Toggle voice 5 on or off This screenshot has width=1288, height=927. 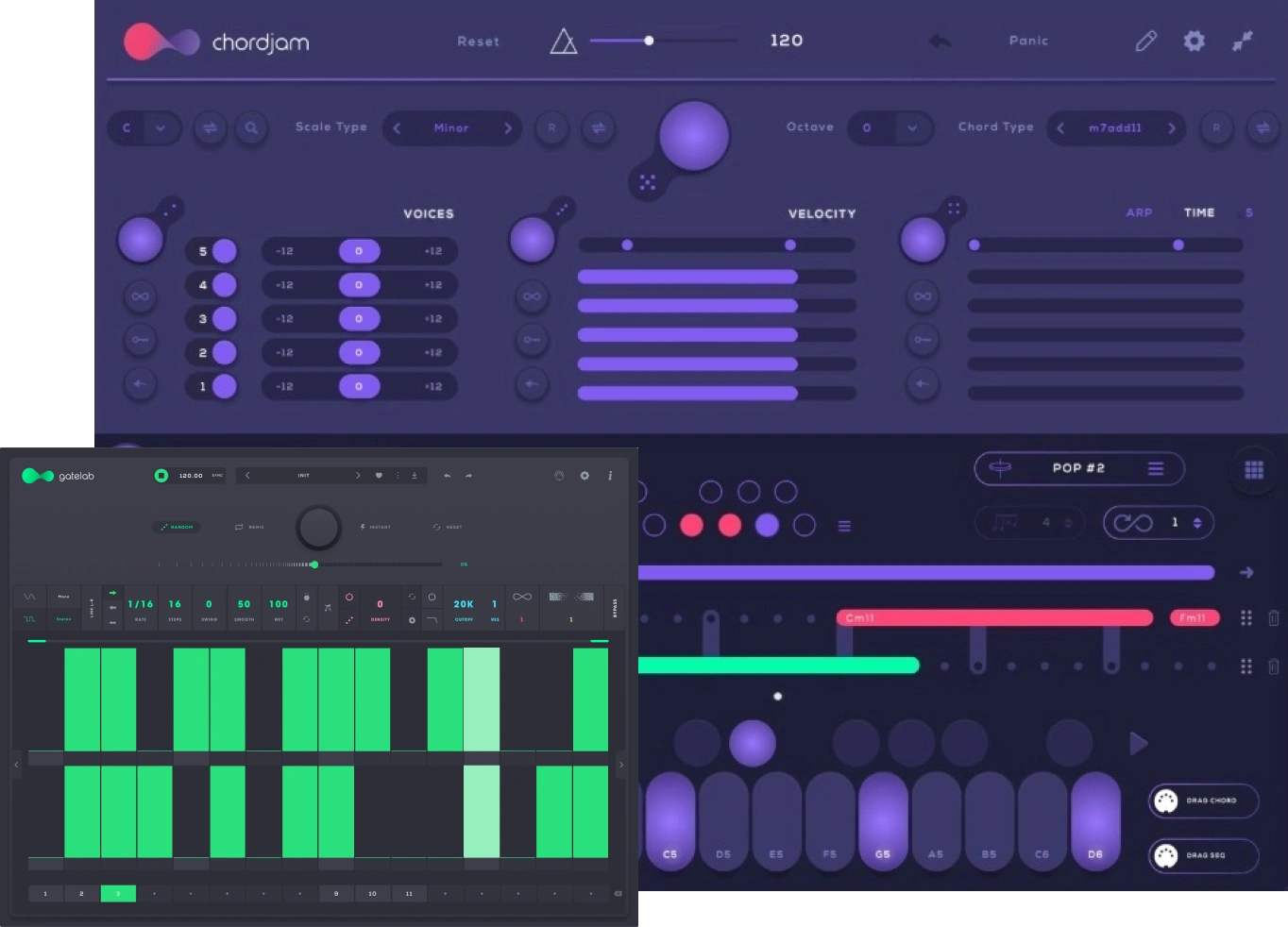(224, 251)
